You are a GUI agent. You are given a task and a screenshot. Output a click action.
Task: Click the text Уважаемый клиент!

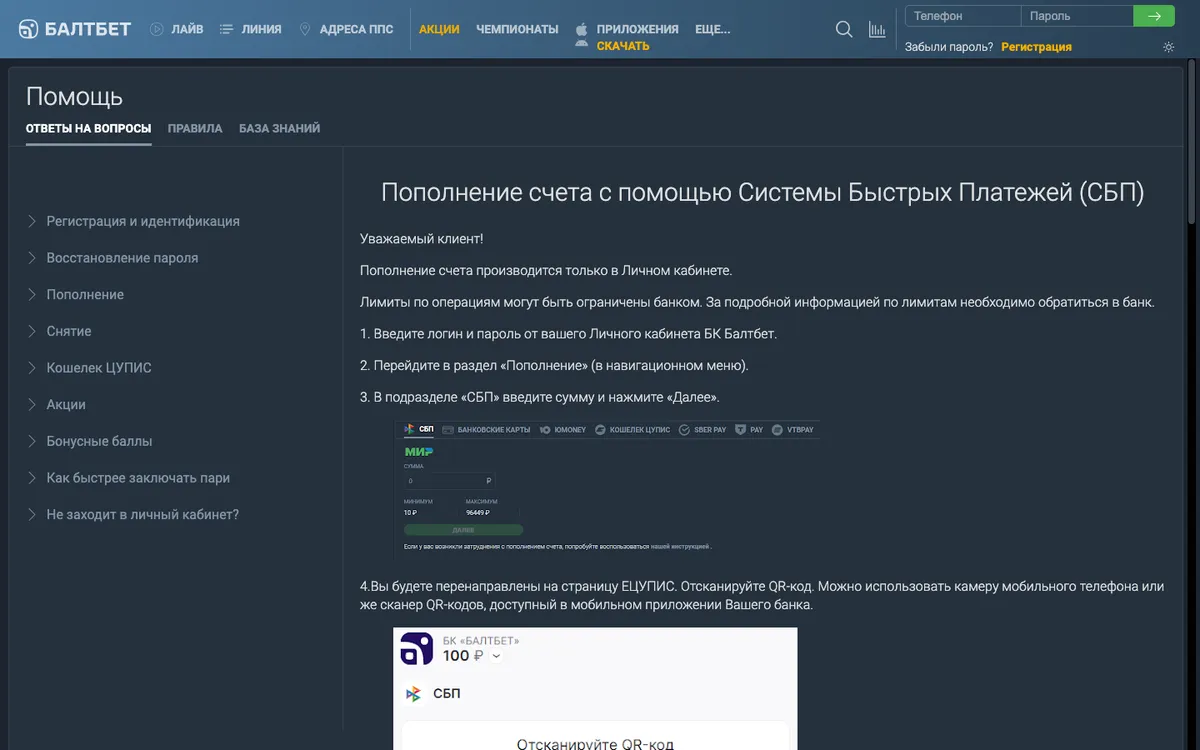(421, 239)
